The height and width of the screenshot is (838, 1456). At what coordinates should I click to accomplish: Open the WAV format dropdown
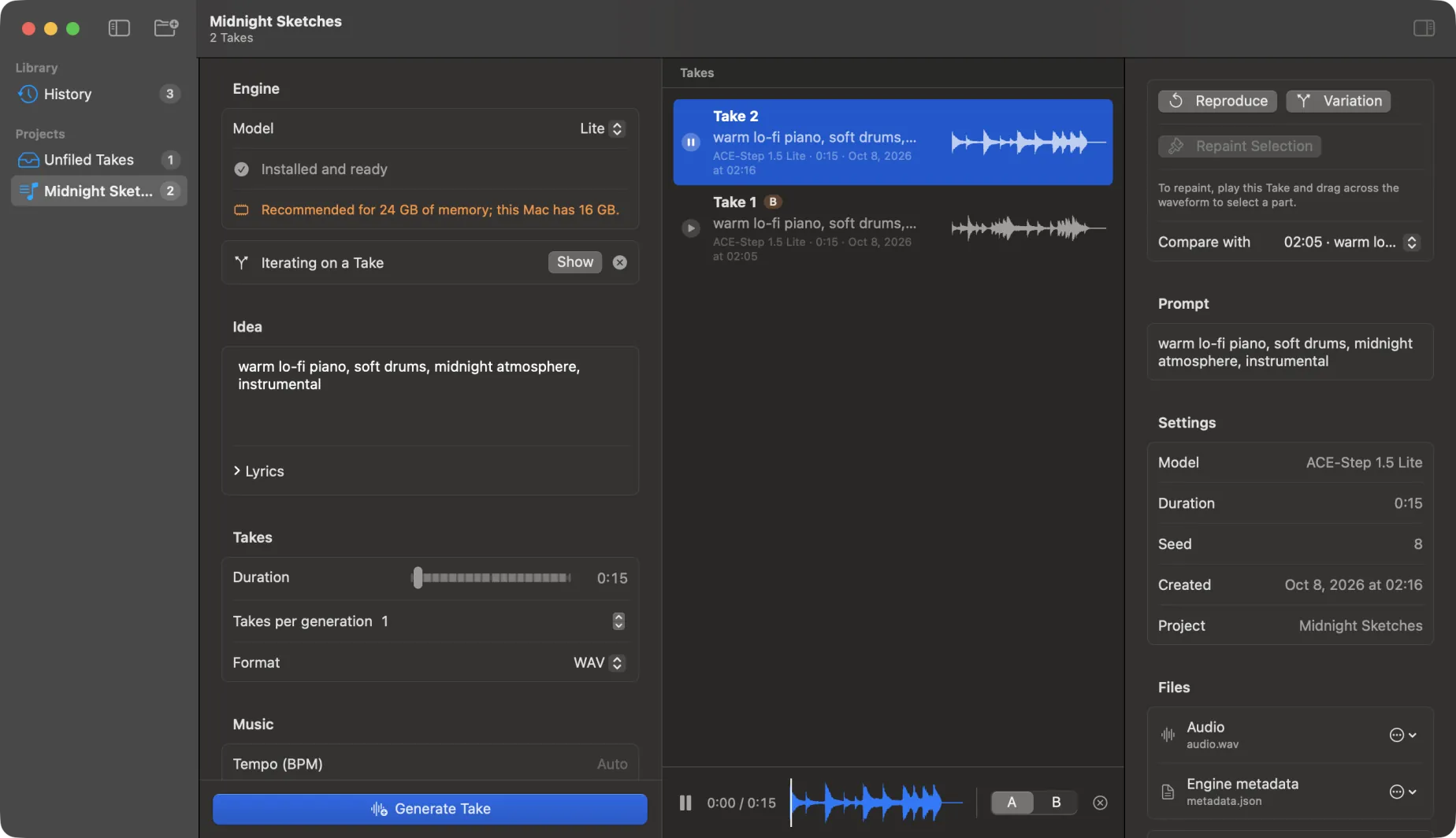[x=599, y=662]
